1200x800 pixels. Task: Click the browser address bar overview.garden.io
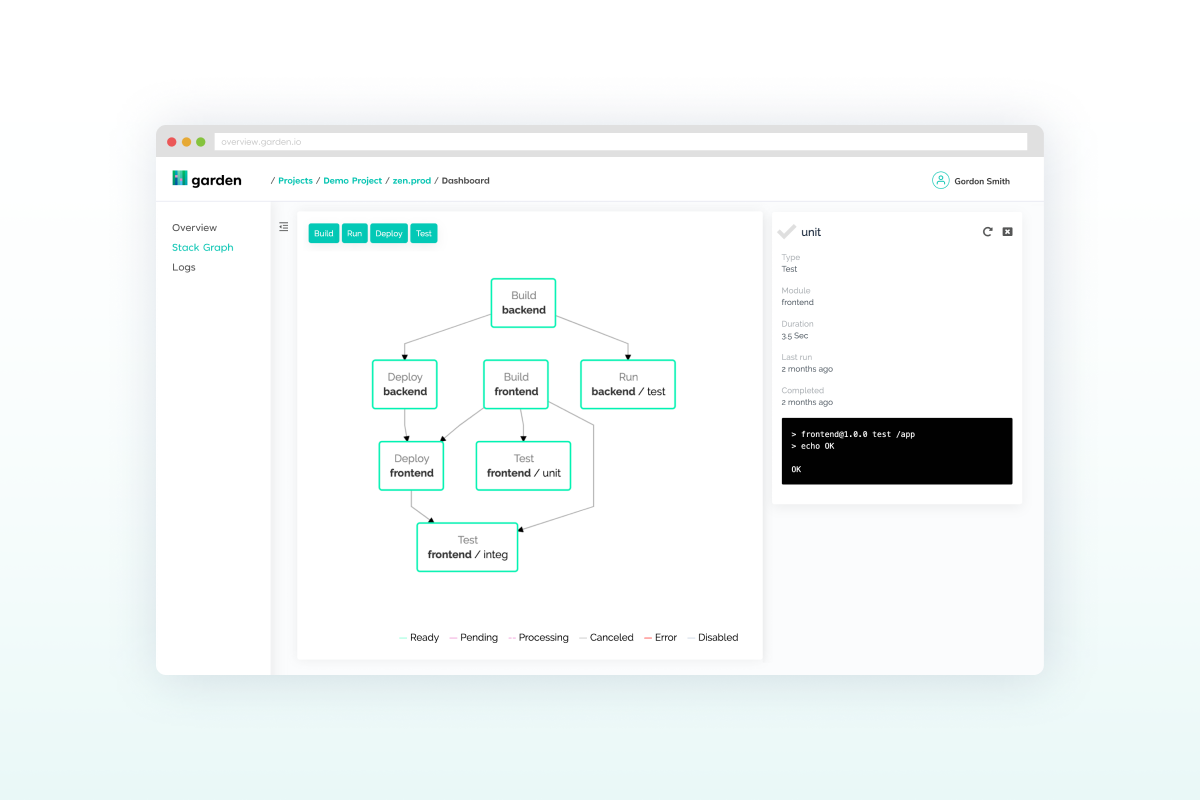(620, 142)
